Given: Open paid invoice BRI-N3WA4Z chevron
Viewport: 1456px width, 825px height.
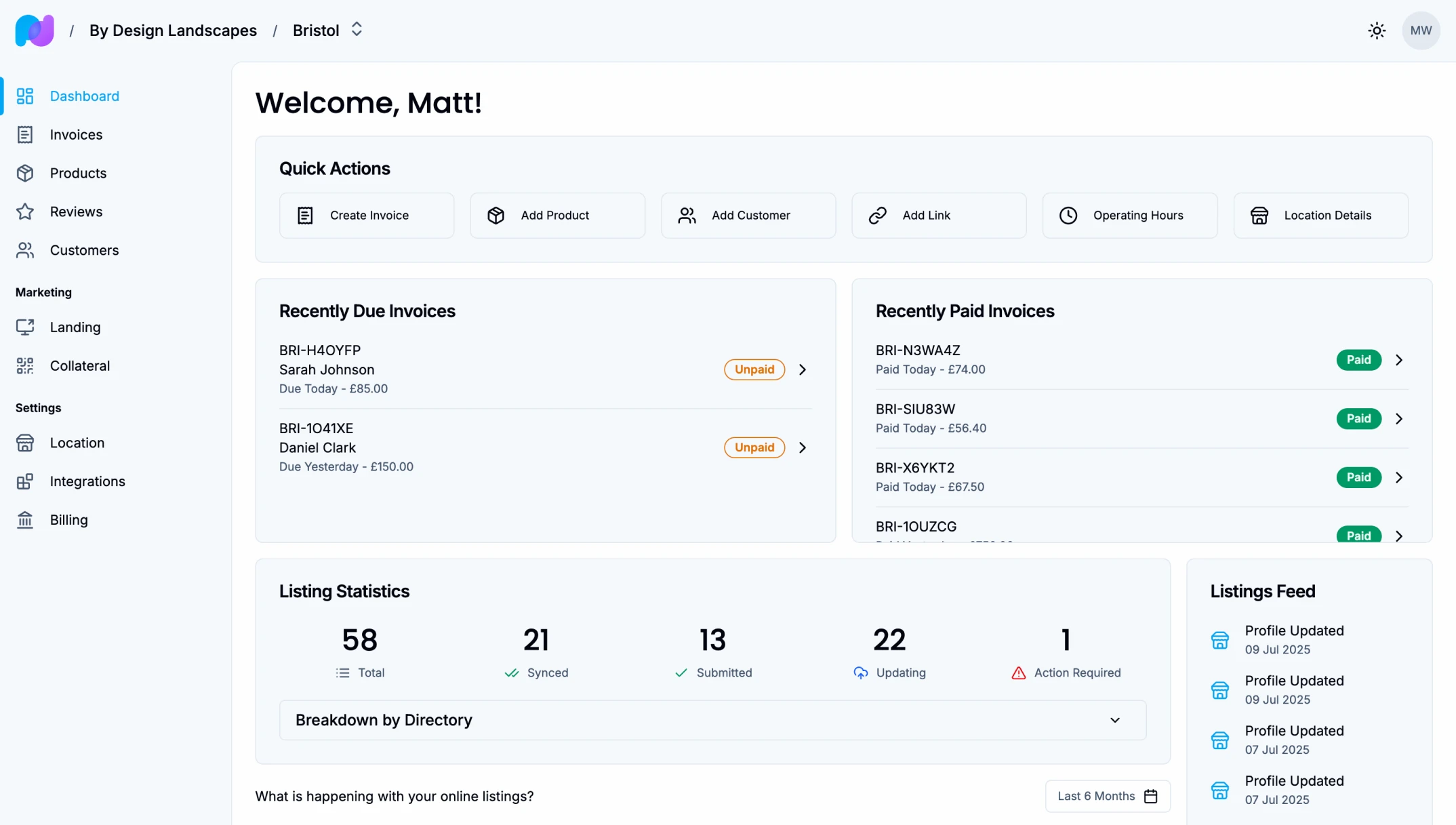Looking at the screenshot, I should point(1399,360).
